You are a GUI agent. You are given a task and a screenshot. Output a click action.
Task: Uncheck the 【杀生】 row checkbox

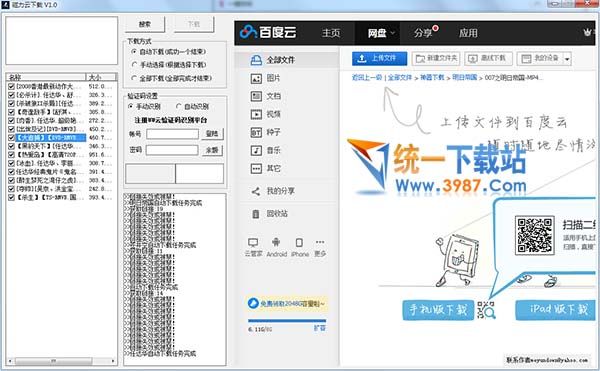11,197
